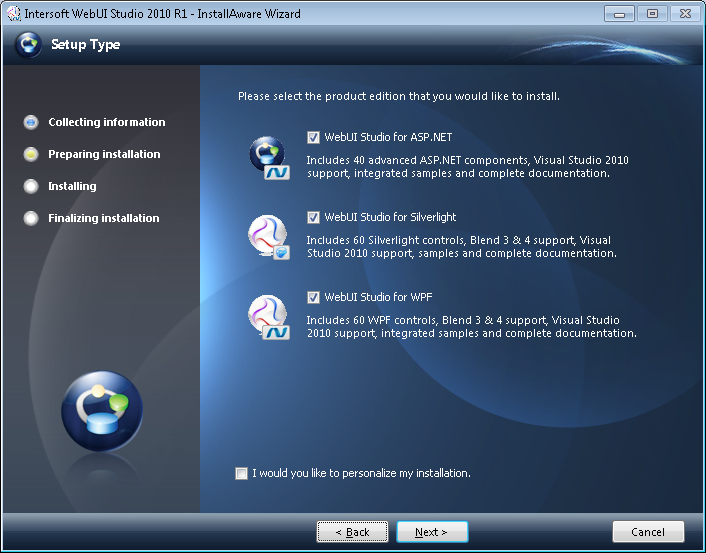The height and width of the screenshot is (553, 706).
Task: Click the WebUI Studio for Silverlight product icon
Action: point(268,237)
